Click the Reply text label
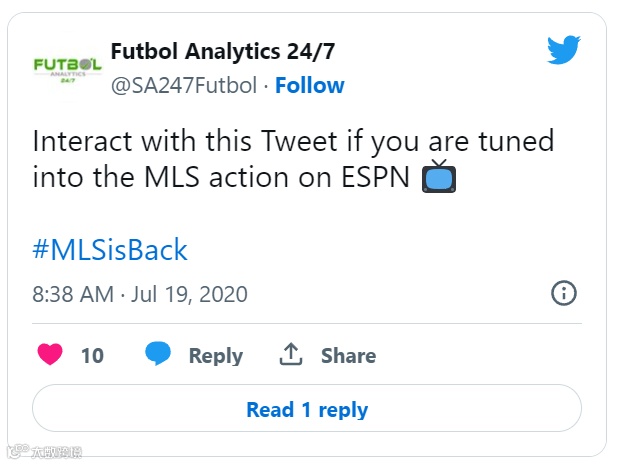The width and height of the screenshot is (617, 465). (x=216, y=356)
